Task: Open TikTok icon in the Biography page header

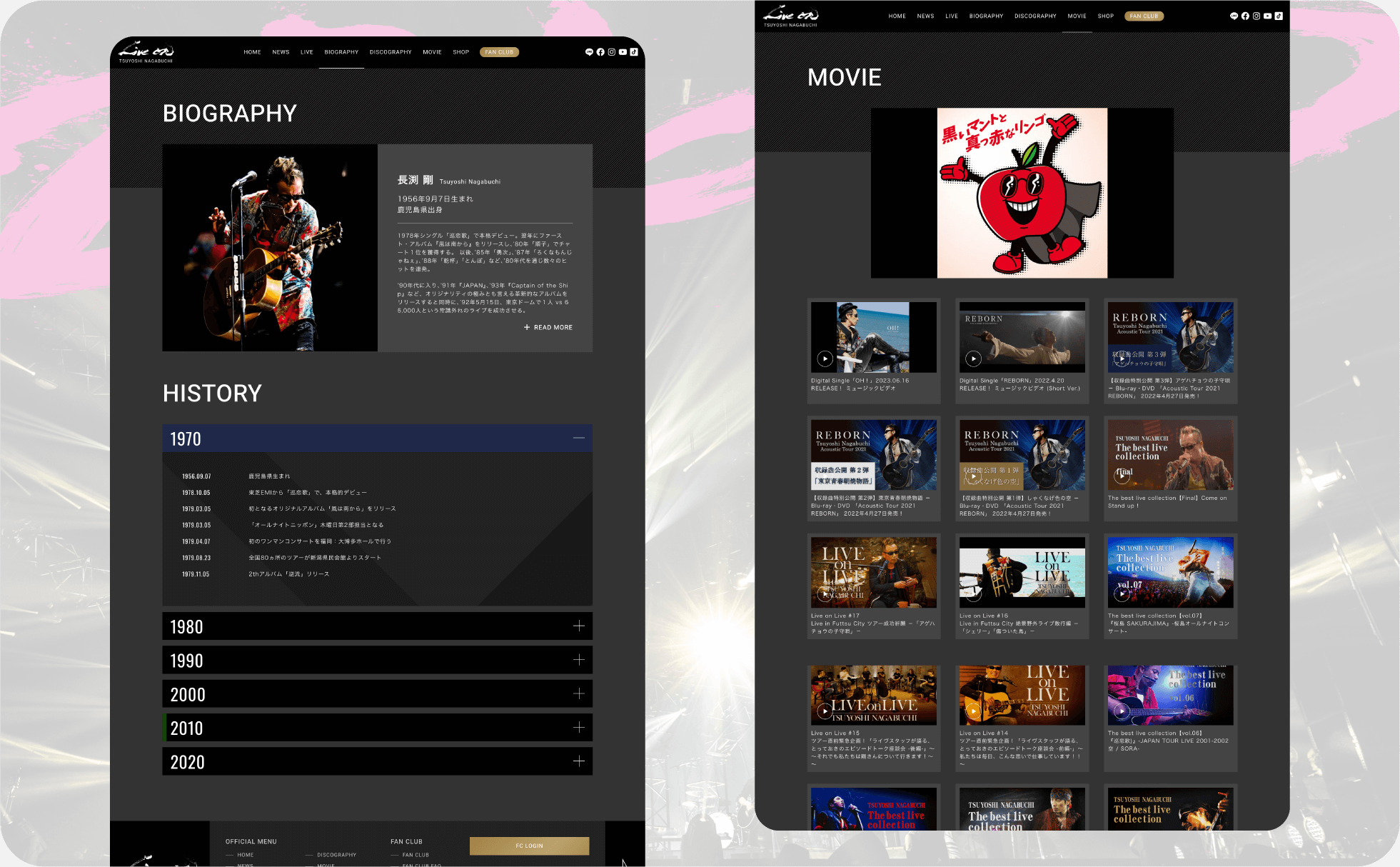Action: 634,52
